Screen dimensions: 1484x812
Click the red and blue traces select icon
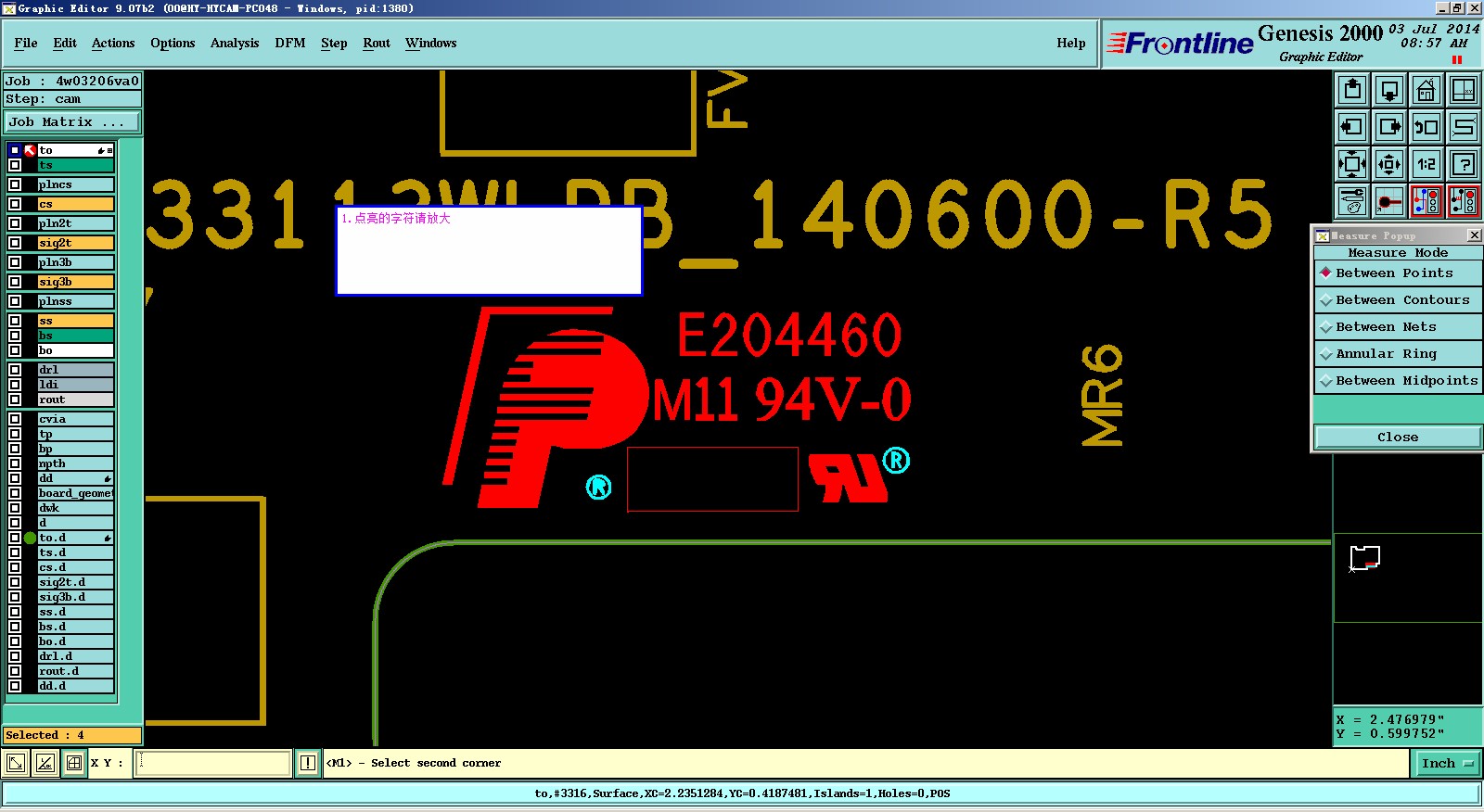[1426, 201]
